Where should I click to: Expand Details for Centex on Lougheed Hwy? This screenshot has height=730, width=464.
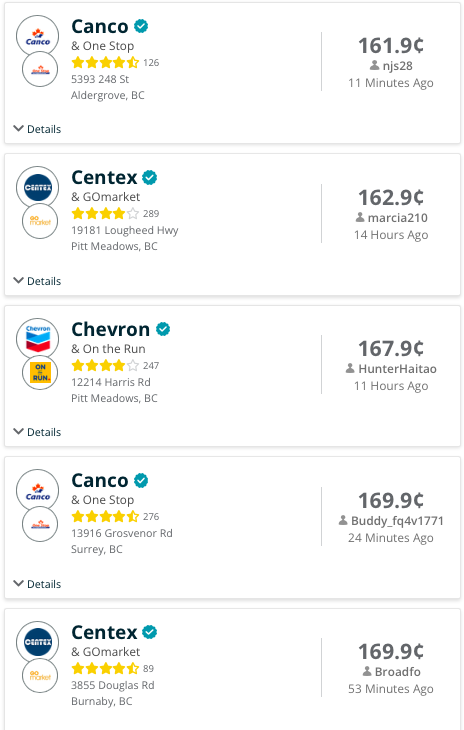tap(37, 281)
